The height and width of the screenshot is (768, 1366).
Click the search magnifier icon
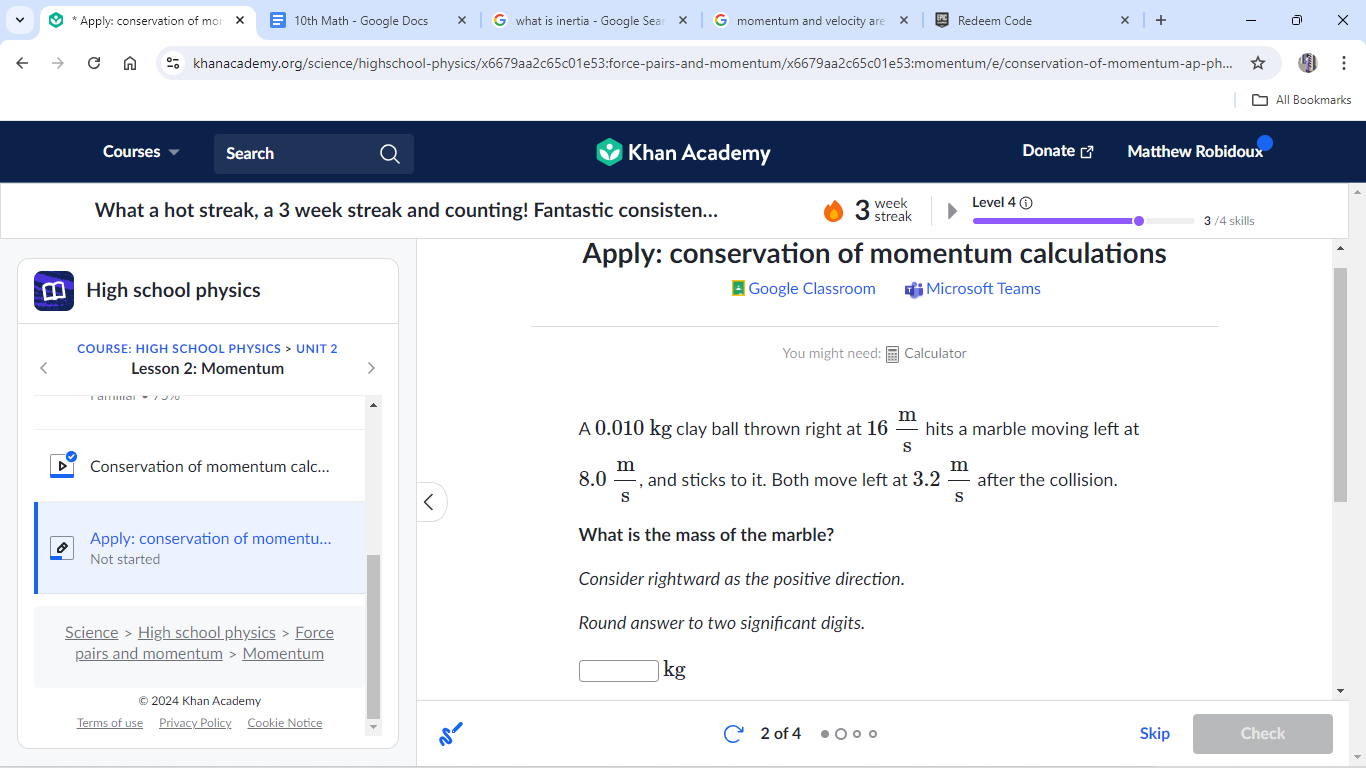390,153
